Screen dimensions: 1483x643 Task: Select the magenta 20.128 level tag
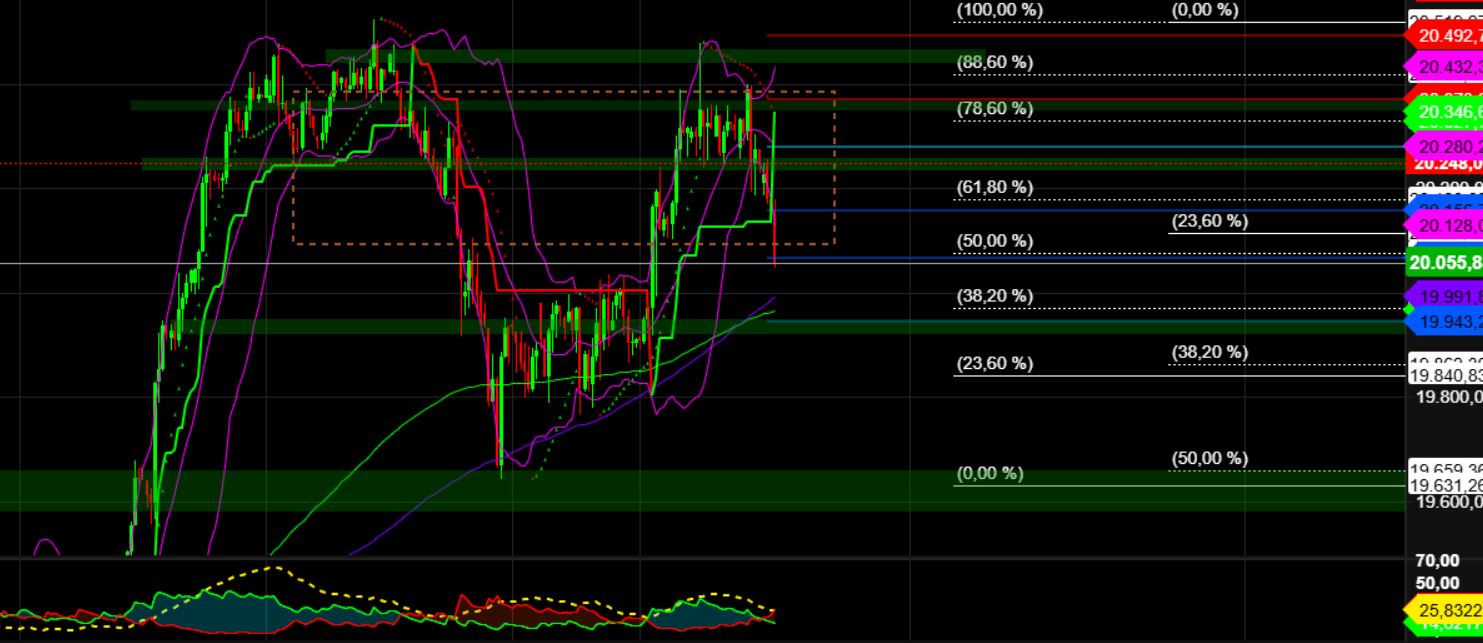1448,226
